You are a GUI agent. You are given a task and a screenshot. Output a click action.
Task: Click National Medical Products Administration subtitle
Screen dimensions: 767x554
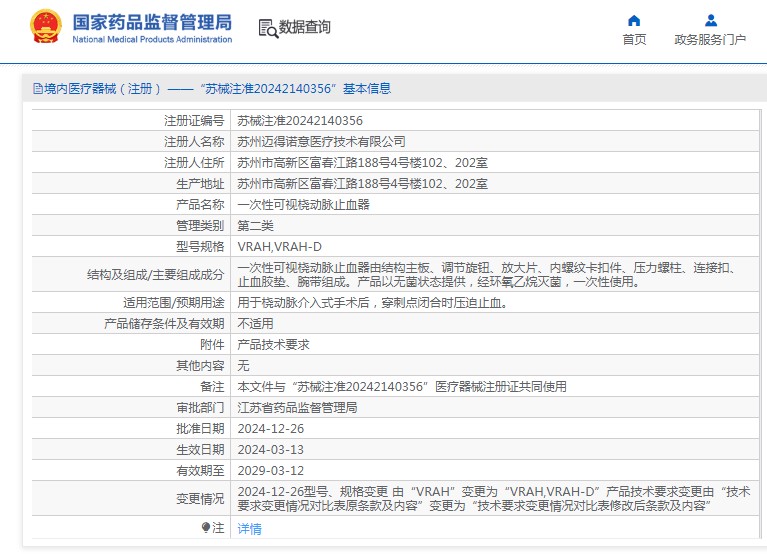pyautogui.click(x=152, y=40)
